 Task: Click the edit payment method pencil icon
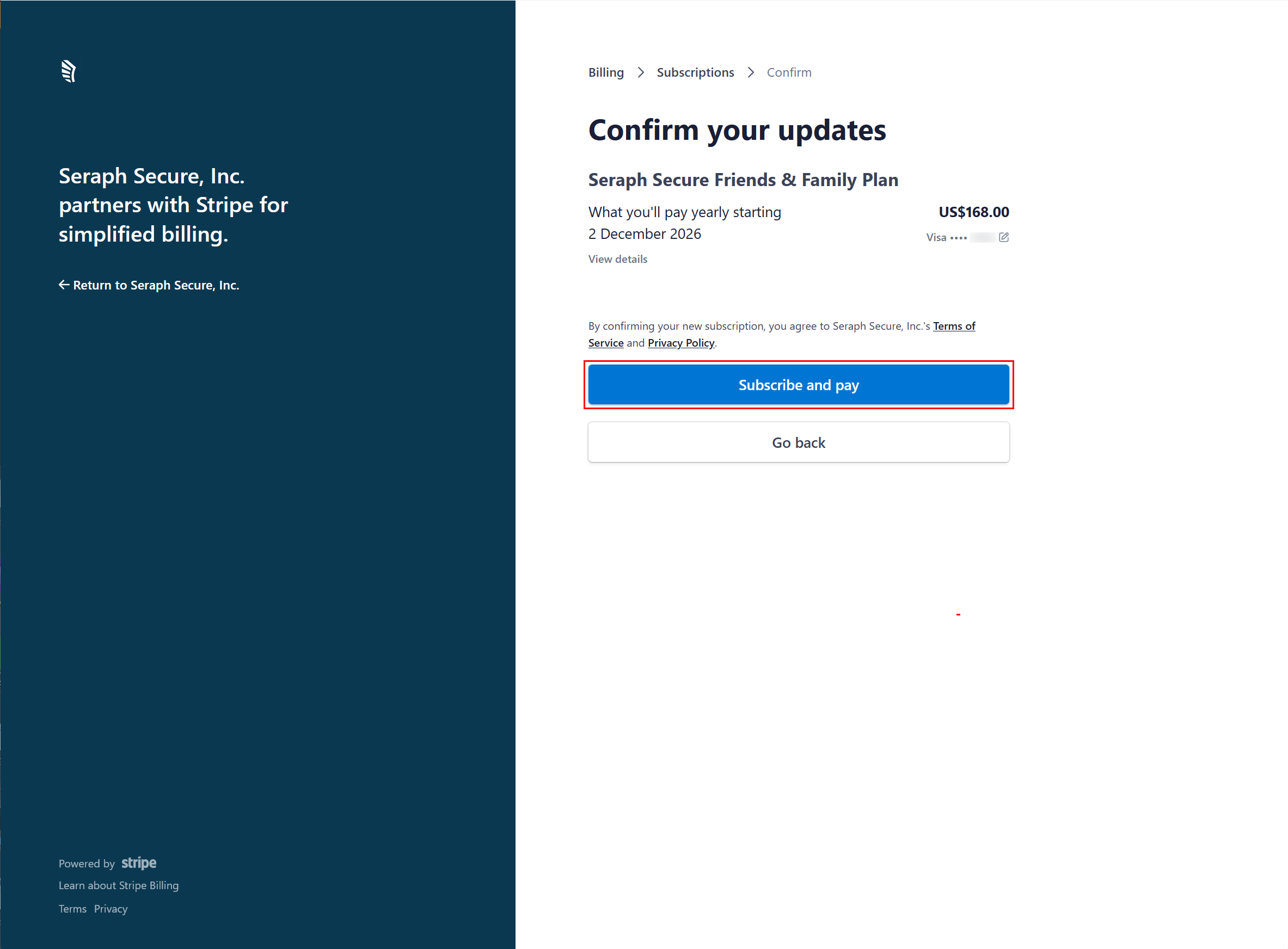point(1003,237)
